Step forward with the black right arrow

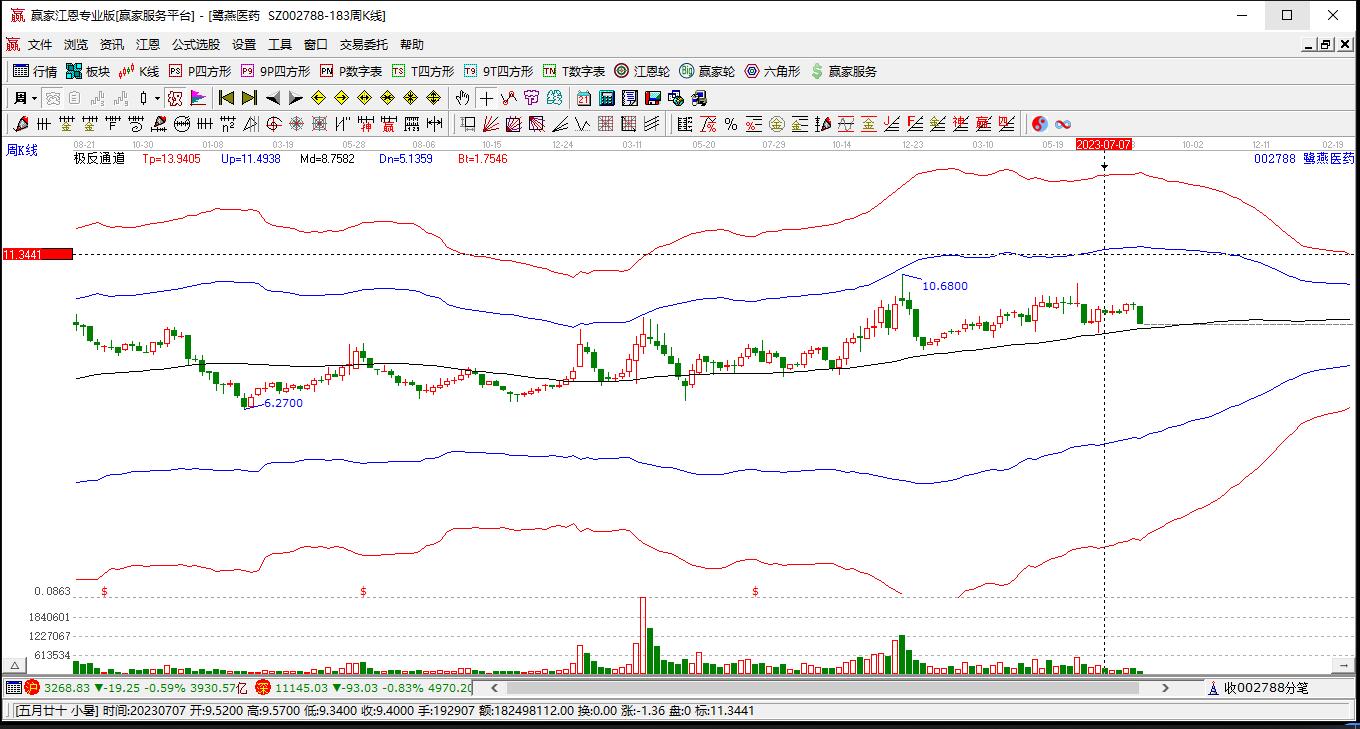(296, 98)
